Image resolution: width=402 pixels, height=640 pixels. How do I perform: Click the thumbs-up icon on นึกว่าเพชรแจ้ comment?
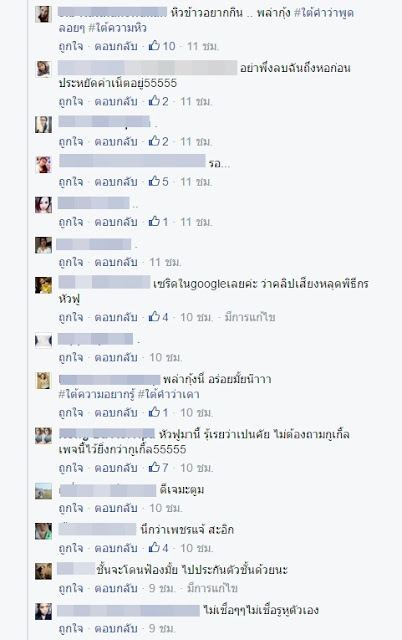click(x=154, y=547)
